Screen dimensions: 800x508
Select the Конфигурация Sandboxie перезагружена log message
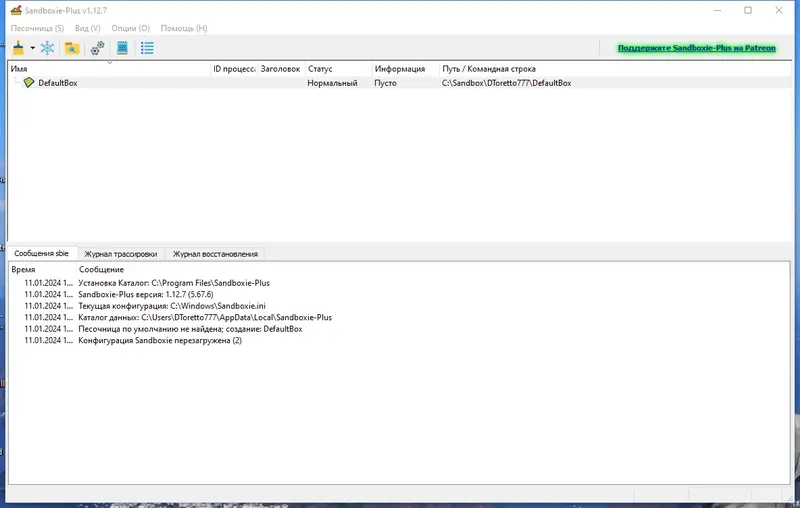pyautogui.click(x=160, y=340)
